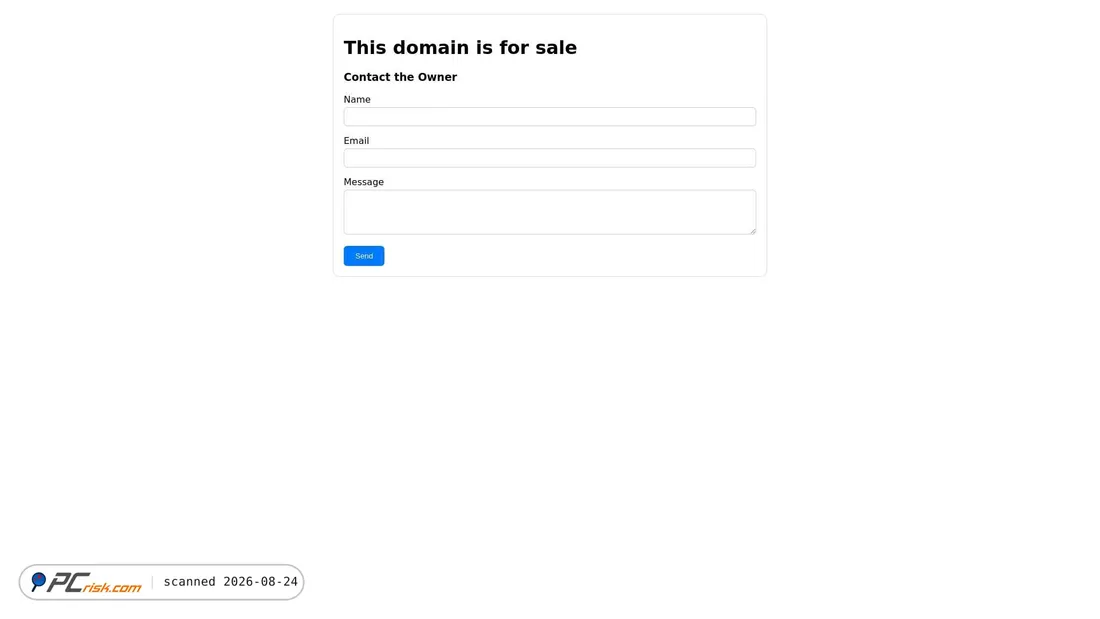
Task: Submit the form with the Send button
Action: pyautogui.click(x=363, y=256)
